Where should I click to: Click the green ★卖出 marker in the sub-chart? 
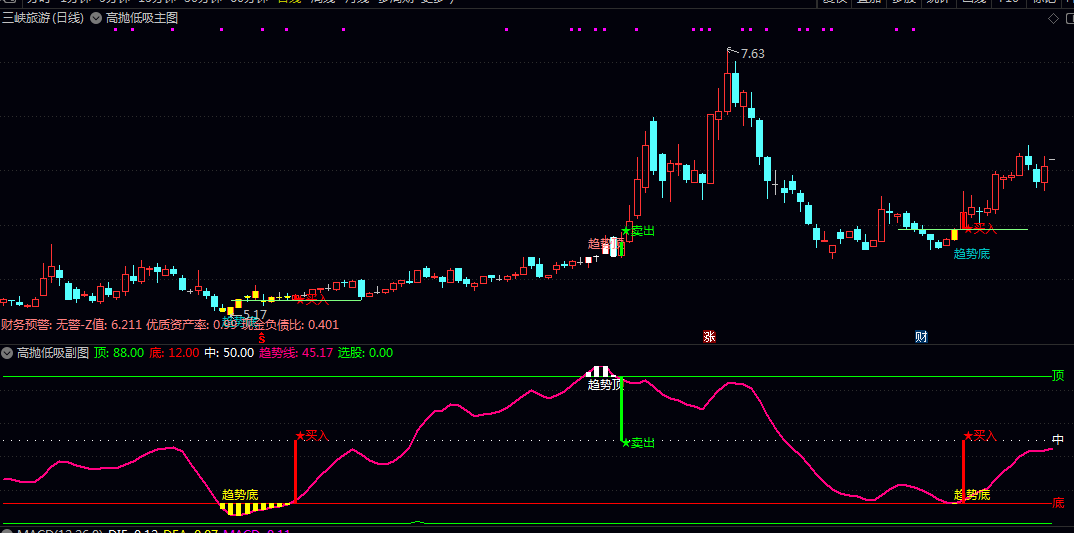pos(638,443)
